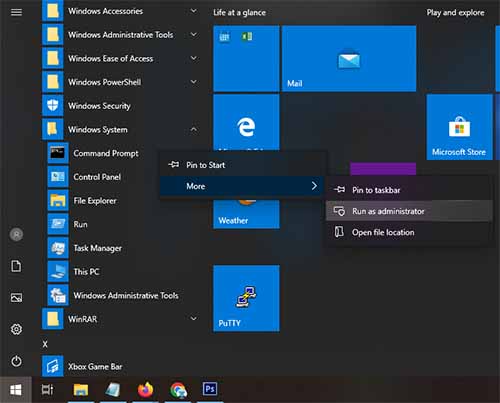Open the Documents icon in the sidebar
Screen dimensions: 500x403
[x=16, y=266]
